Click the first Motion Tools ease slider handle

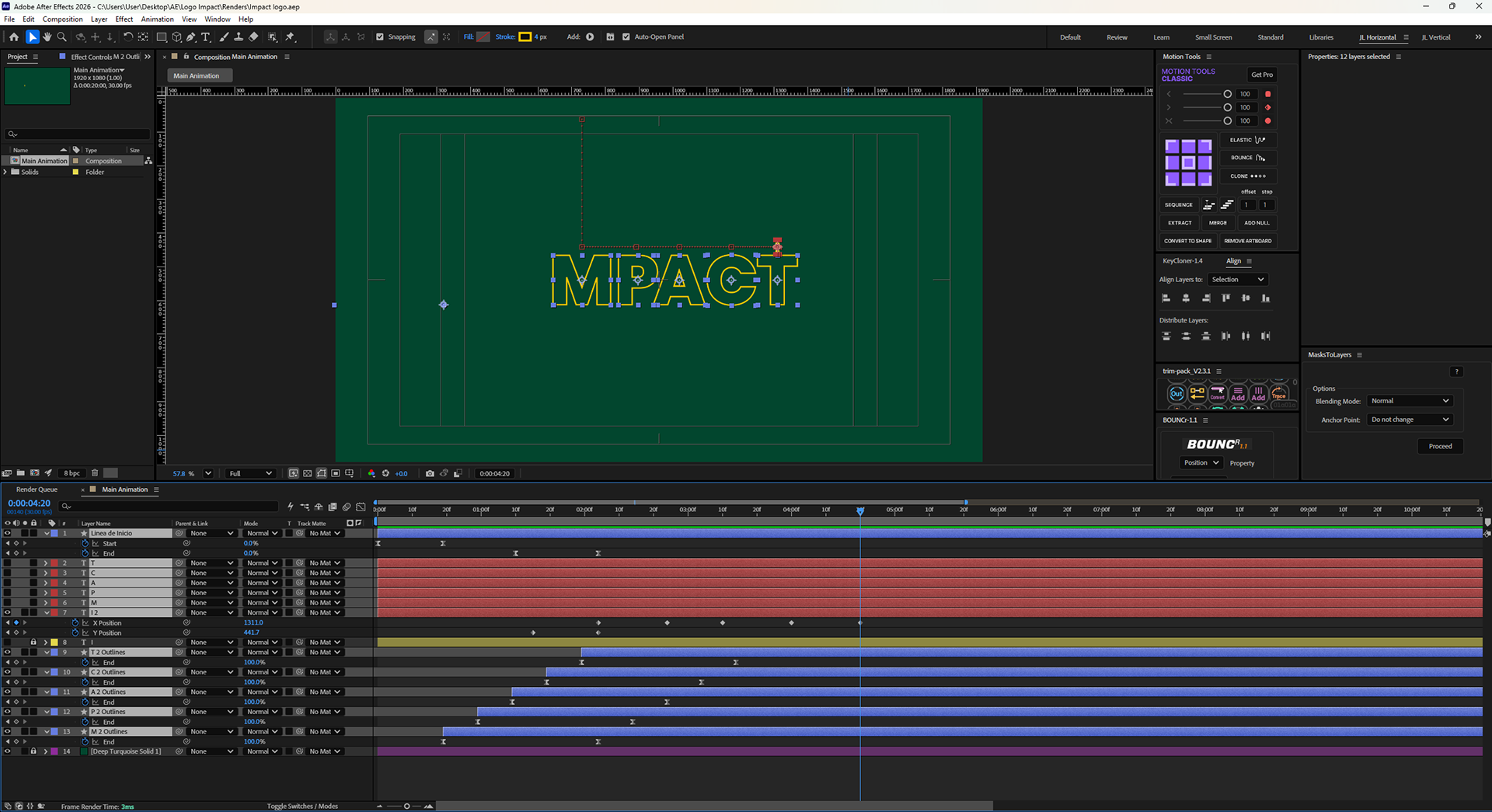tap(1227, 94)
